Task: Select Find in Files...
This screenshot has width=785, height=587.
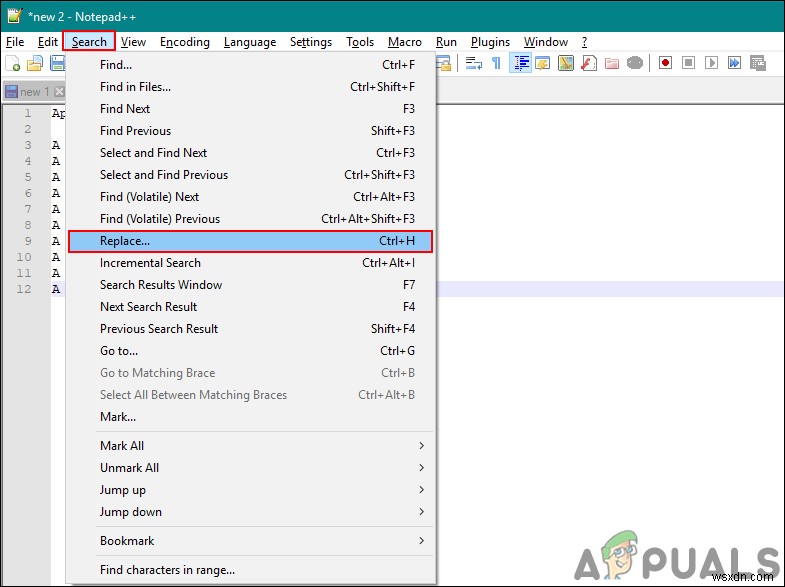Action: [x=250, y=87]
